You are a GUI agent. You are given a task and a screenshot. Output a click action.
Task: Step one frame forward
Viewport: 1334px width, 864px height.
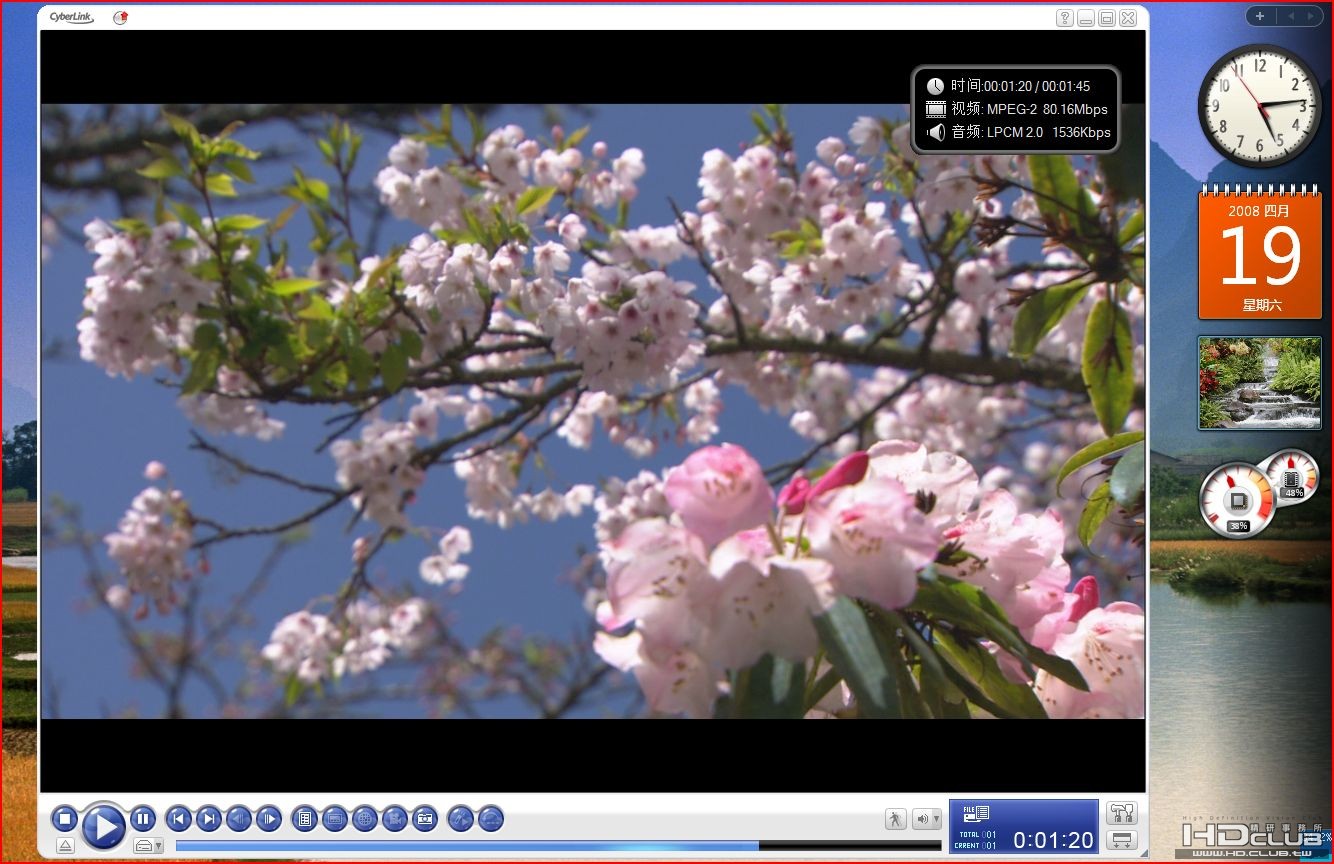coord(269,819)
